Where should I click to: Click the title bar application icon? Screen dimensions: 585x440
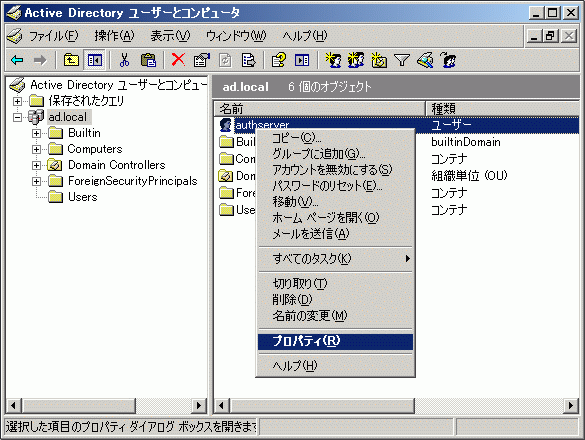pyautogui.click(x=14, y=13)
